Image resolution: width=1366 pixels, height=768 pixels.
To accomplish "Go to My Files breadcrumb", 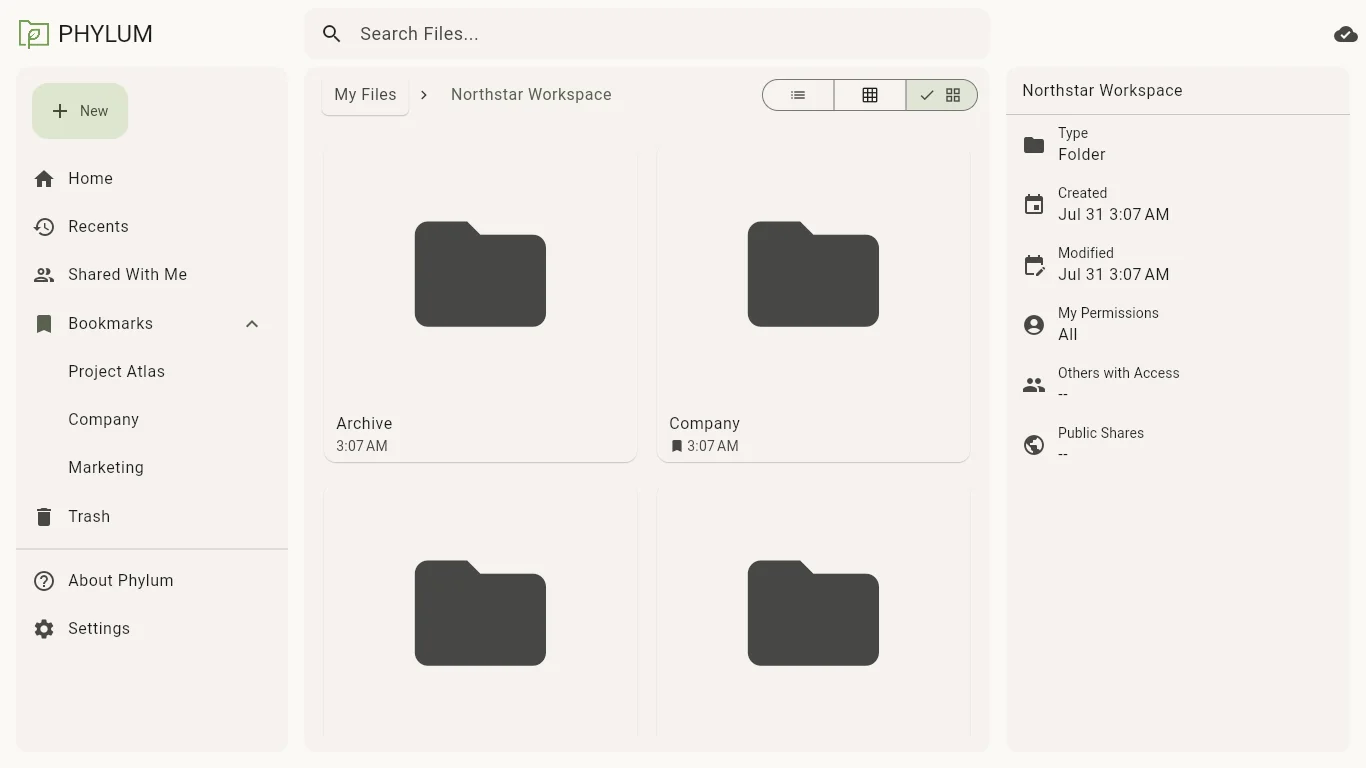I will click(365, 95).
